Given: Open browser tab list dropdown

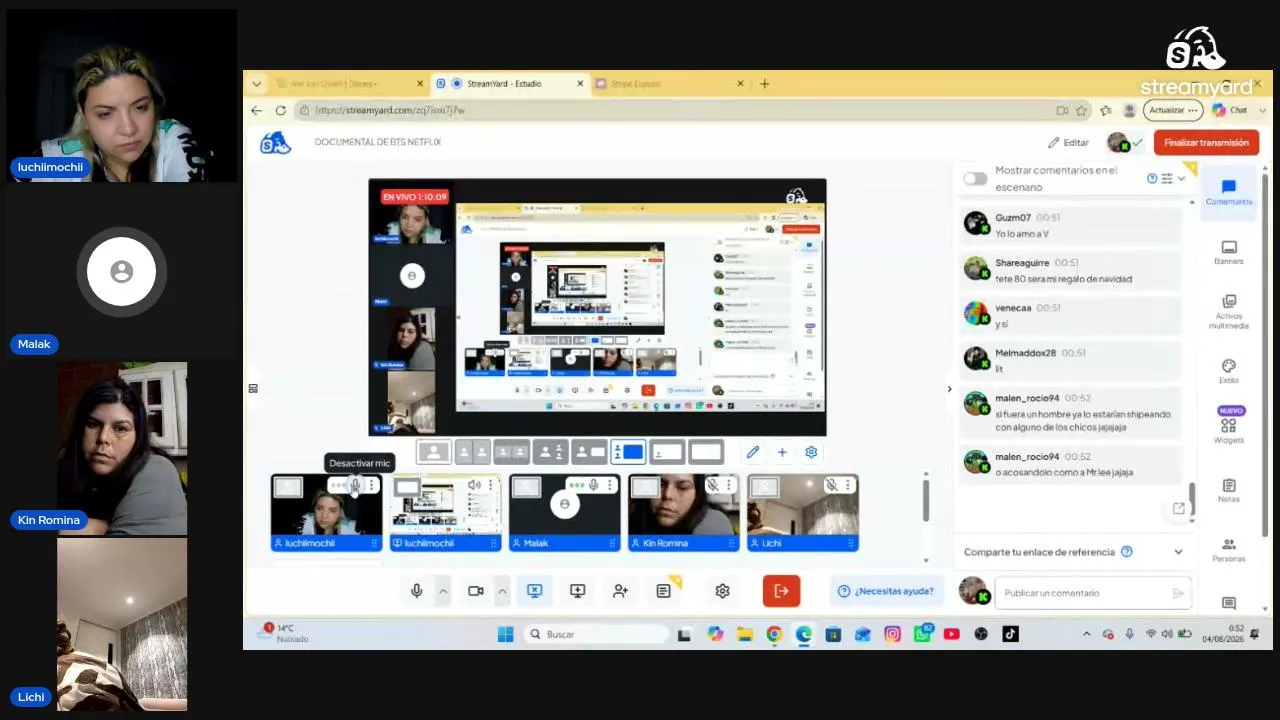Looking at the screenshot, I should pos(257,84).
